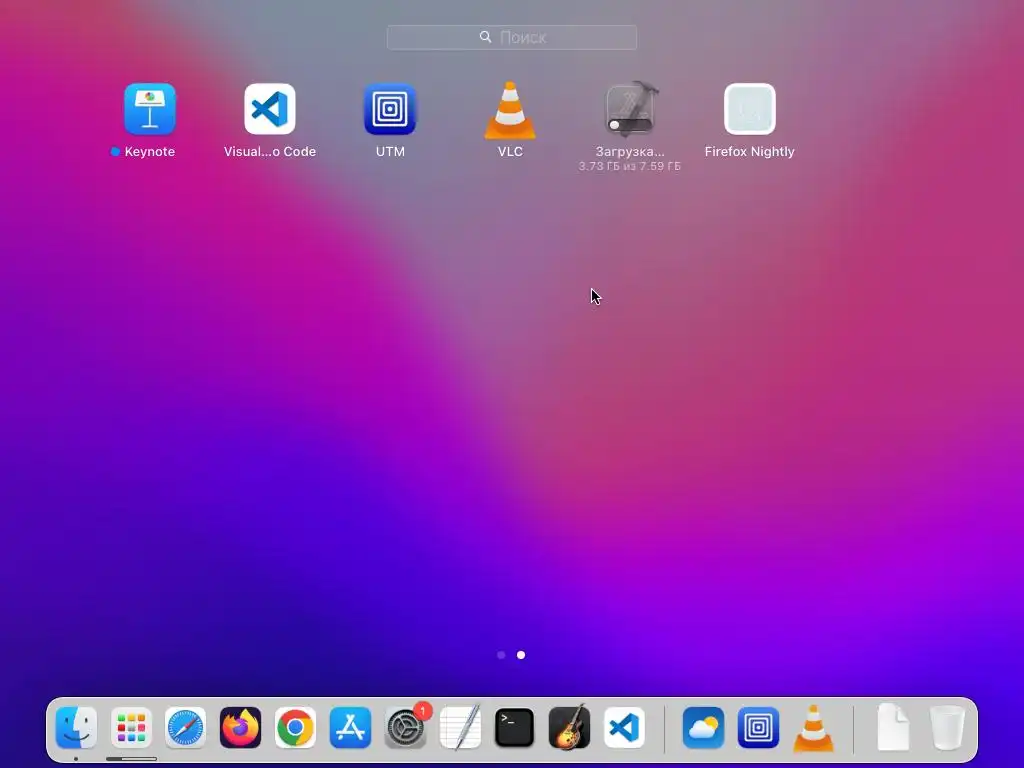
Task: Launch Terminal from the Dock
Action: point(515,728)
